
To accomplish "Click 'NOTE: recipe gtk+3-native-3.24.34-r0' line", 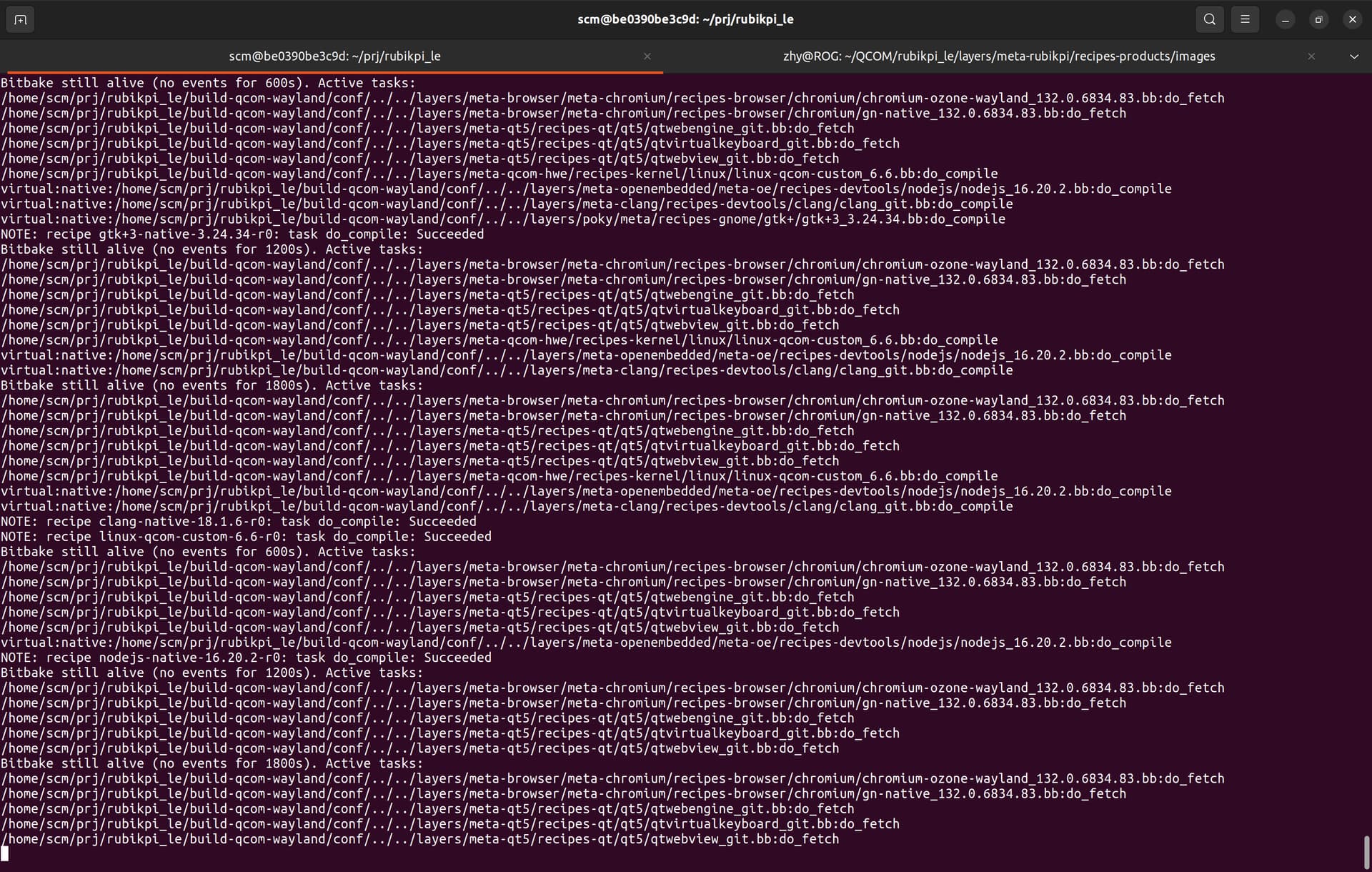I will point(242,234).
